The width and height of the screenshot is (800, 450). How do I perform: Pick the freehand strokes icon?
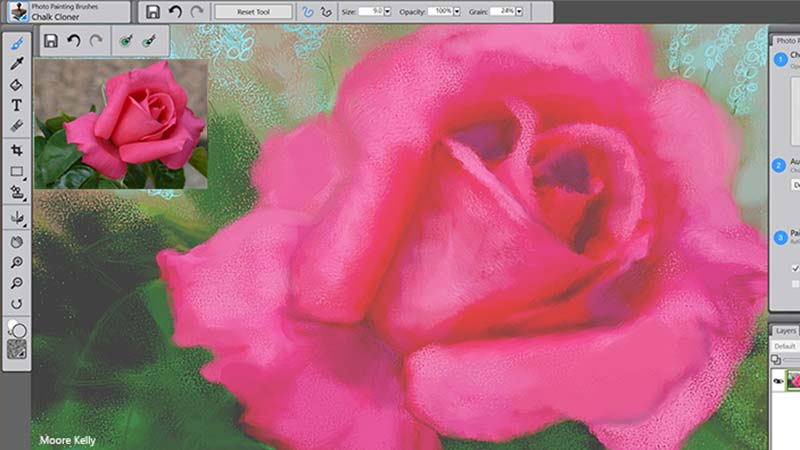point(307,12)
